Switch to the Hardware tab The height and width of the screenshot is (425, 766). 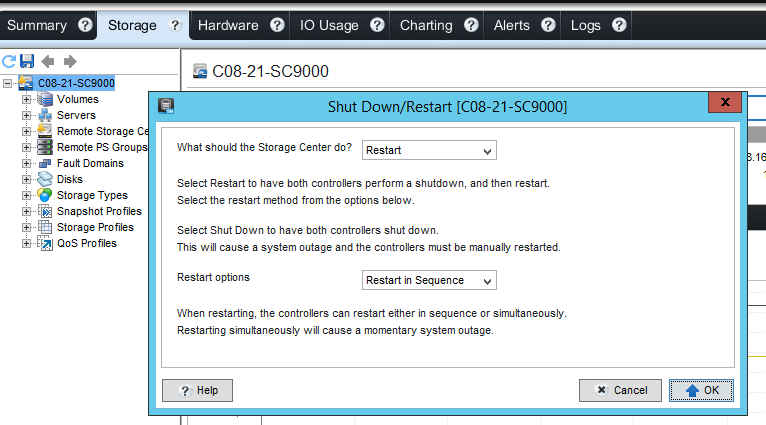[228, 25]
